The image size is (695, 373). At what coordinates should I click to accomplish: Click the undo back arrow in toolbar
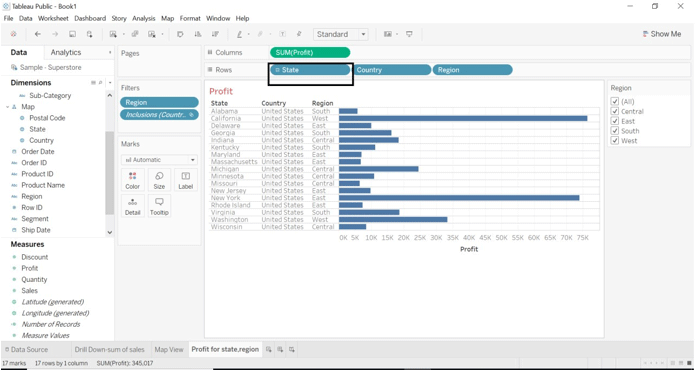point(38,34)
